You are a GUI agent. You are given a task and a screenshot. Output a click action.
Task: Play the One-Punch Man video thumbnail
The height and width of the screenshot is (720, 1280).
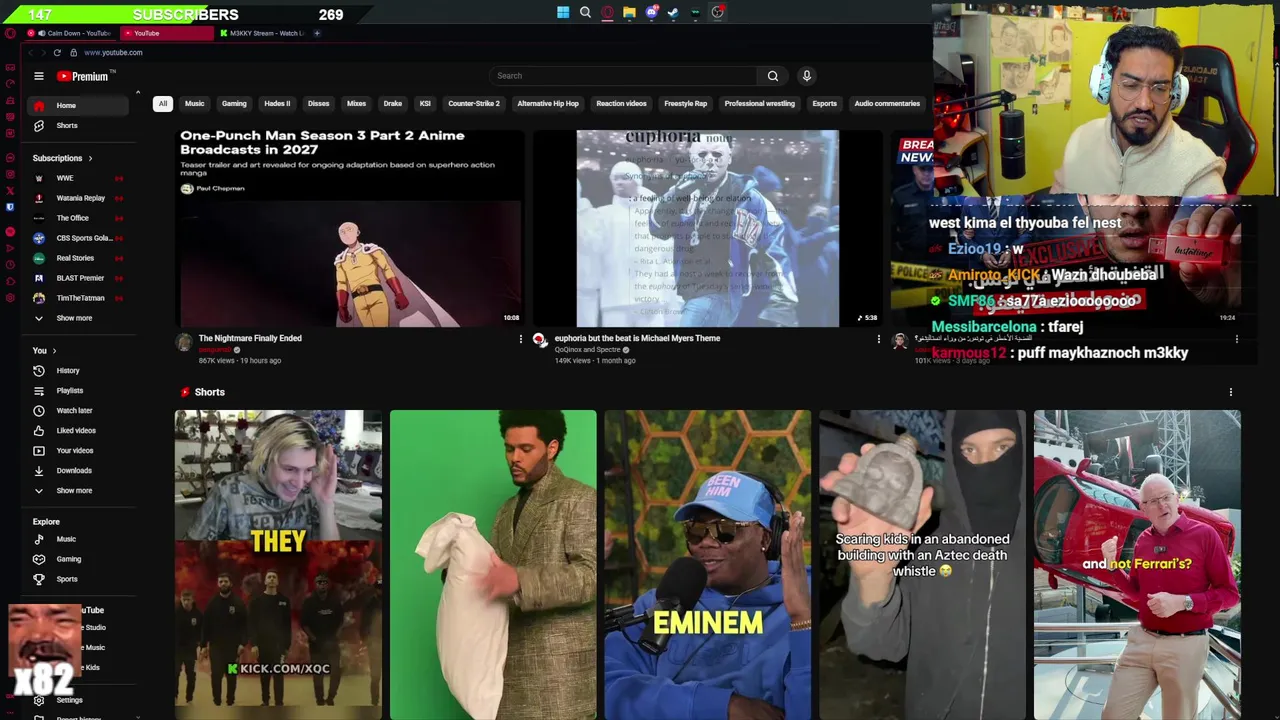(x=350, y=228)
